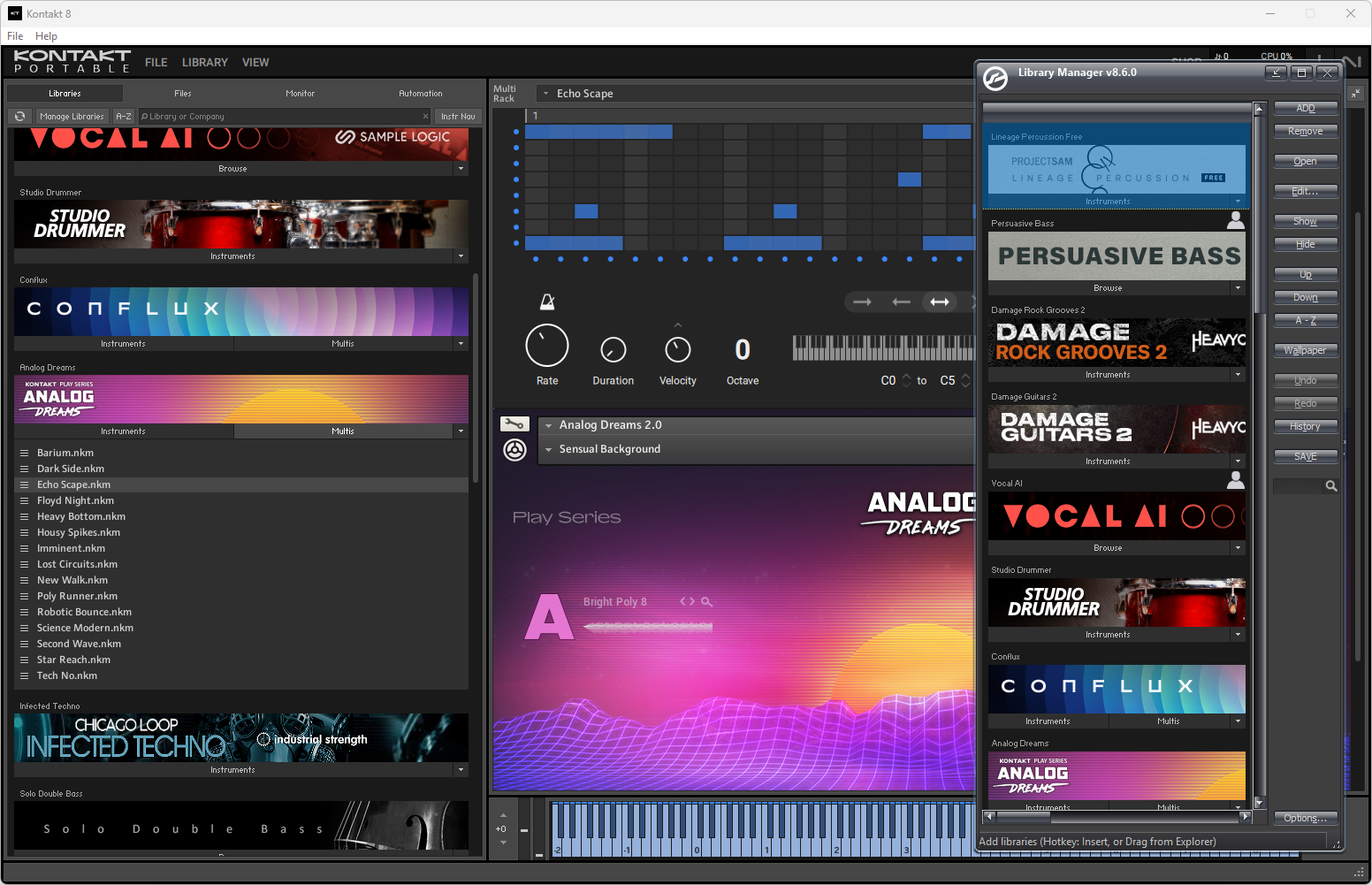The image size is (1372, 885).
Task: Click the Duration knob
Action: pos(614,350)
